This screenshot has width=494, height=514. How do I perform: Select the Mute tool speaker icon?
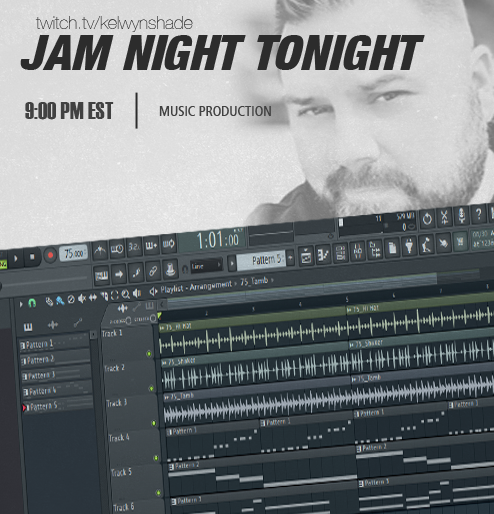coord(82,299)
